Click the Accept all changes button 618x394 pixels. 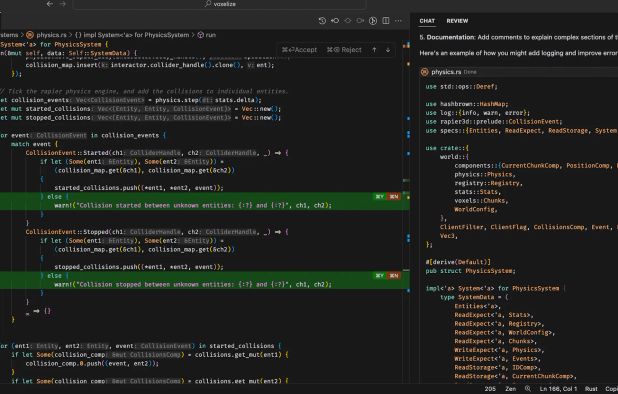[x=300, y=50]
